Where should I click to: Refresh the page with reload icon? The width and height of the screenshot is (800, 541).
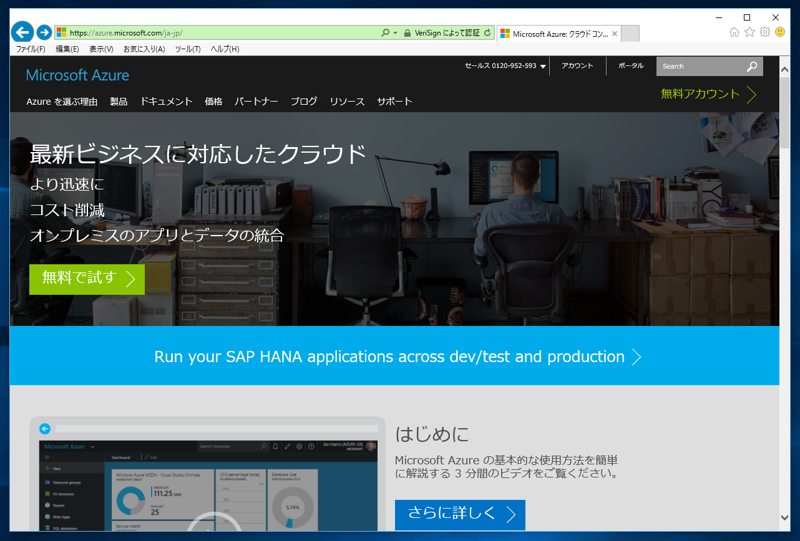click(487, 33)
